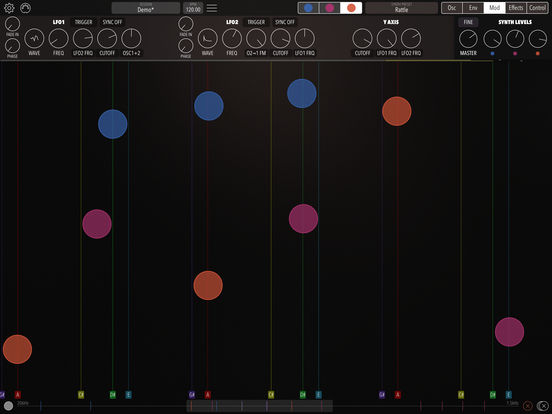This screenshot has height=414, width=552.
Task: Select the orange synth circle in the top selector
Action: click(351, 8)
